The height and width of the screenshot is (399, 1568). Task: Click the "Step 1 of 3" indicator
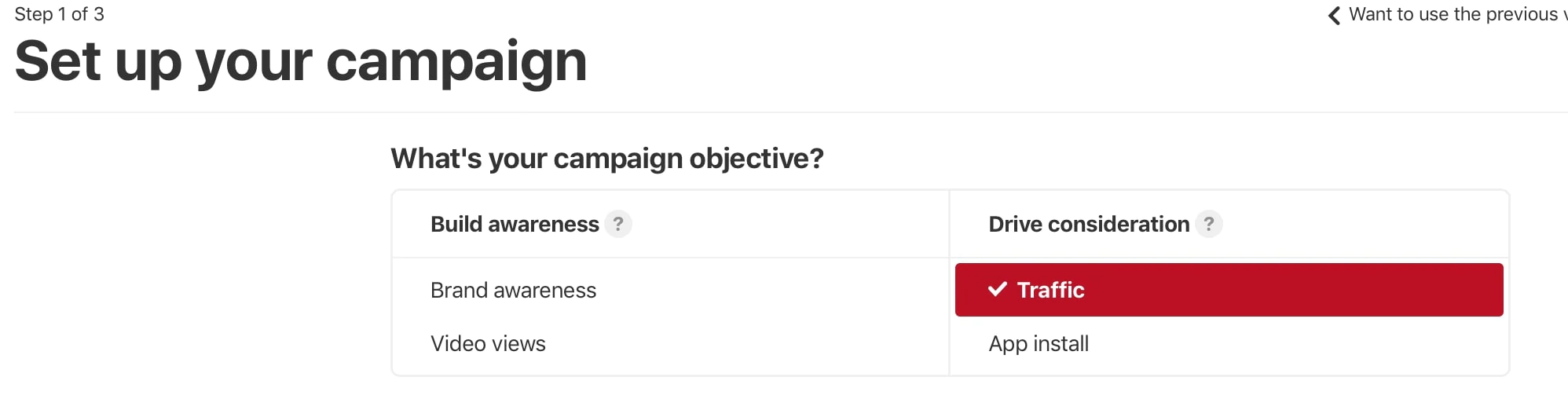[60, 14]
